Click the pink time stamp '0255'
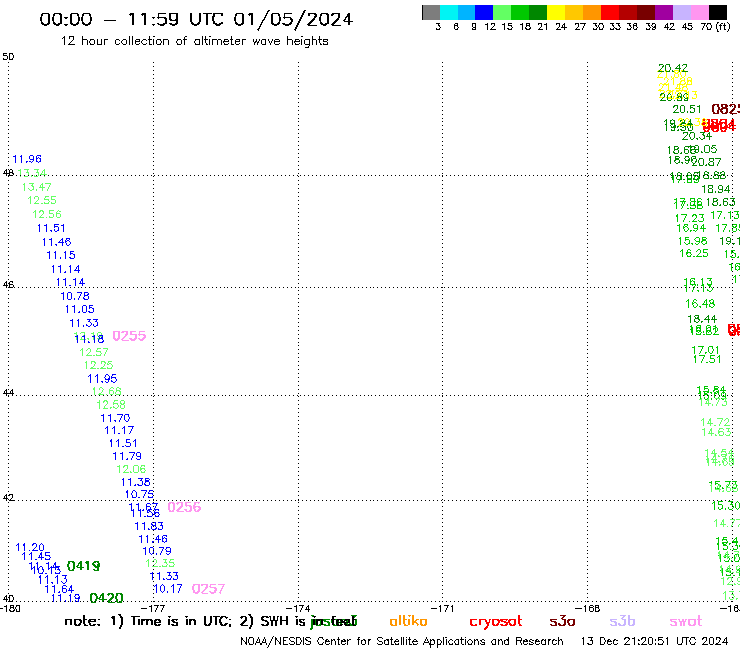The image size is (740, 650). (x=129, y=336)
